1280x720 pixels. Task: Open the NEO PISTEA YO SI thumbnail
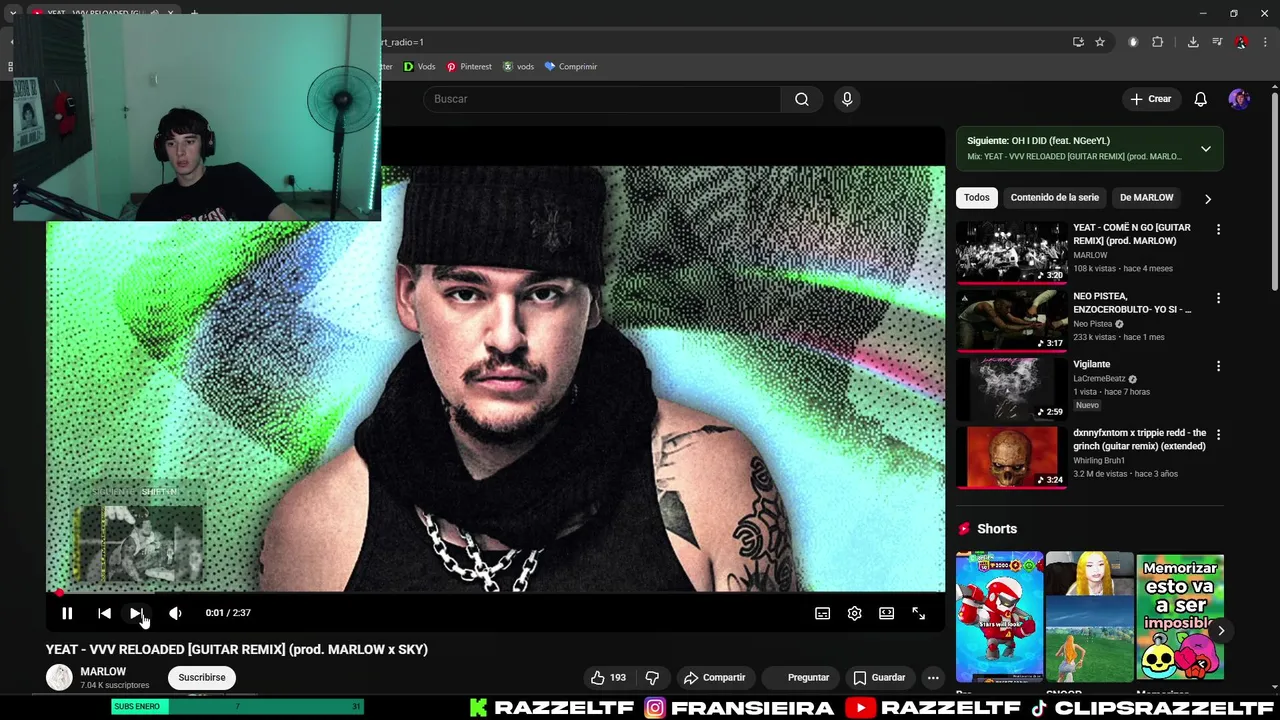[x=1011, y=320]
